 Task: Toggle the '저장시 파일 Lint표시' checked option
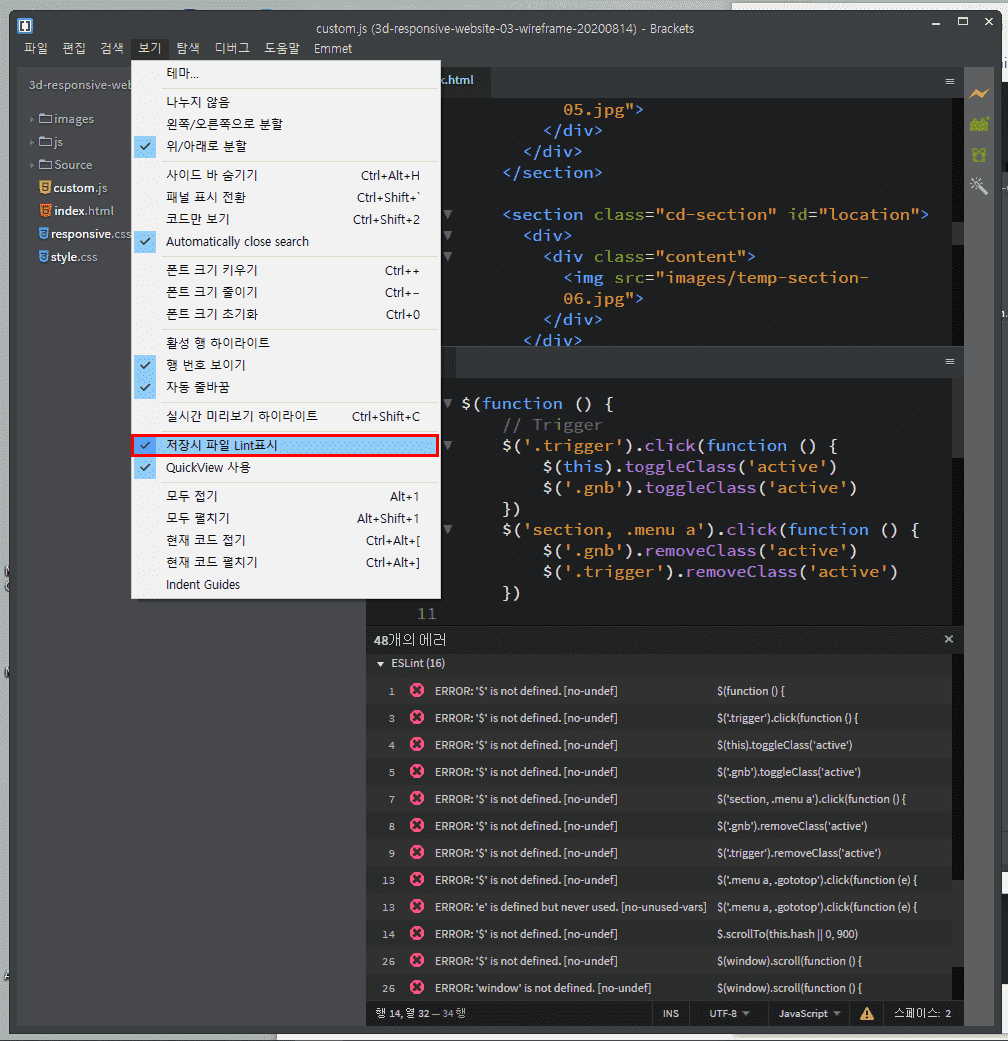[x=285, y=445]
